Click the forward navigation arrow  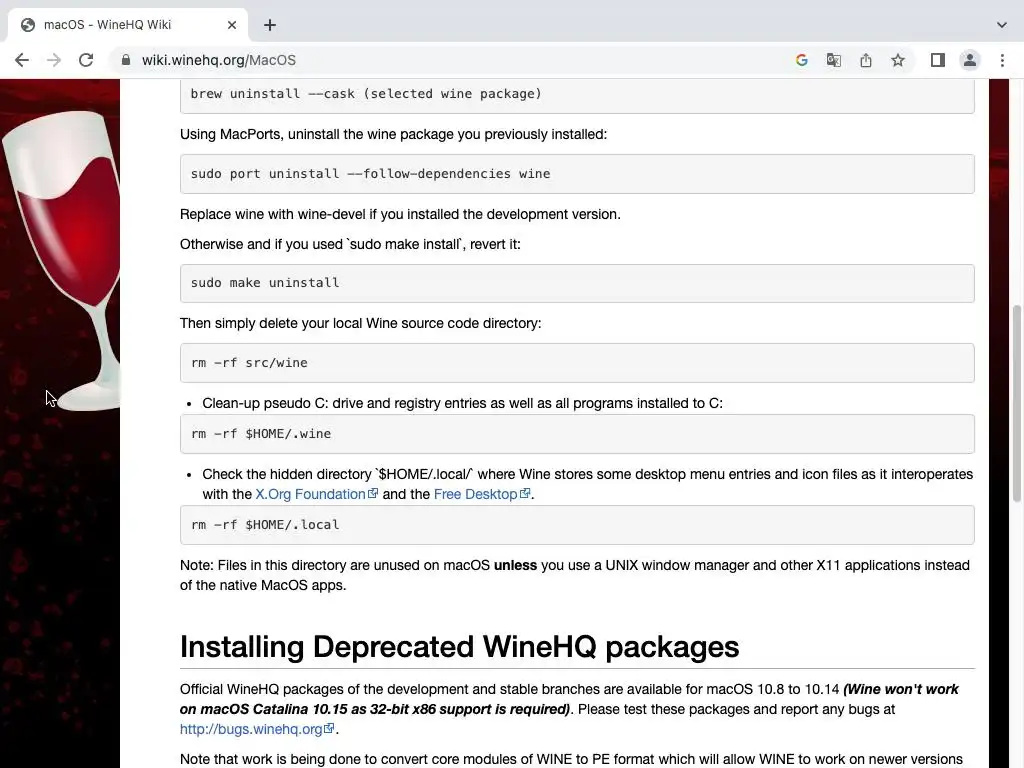[54, 60]
